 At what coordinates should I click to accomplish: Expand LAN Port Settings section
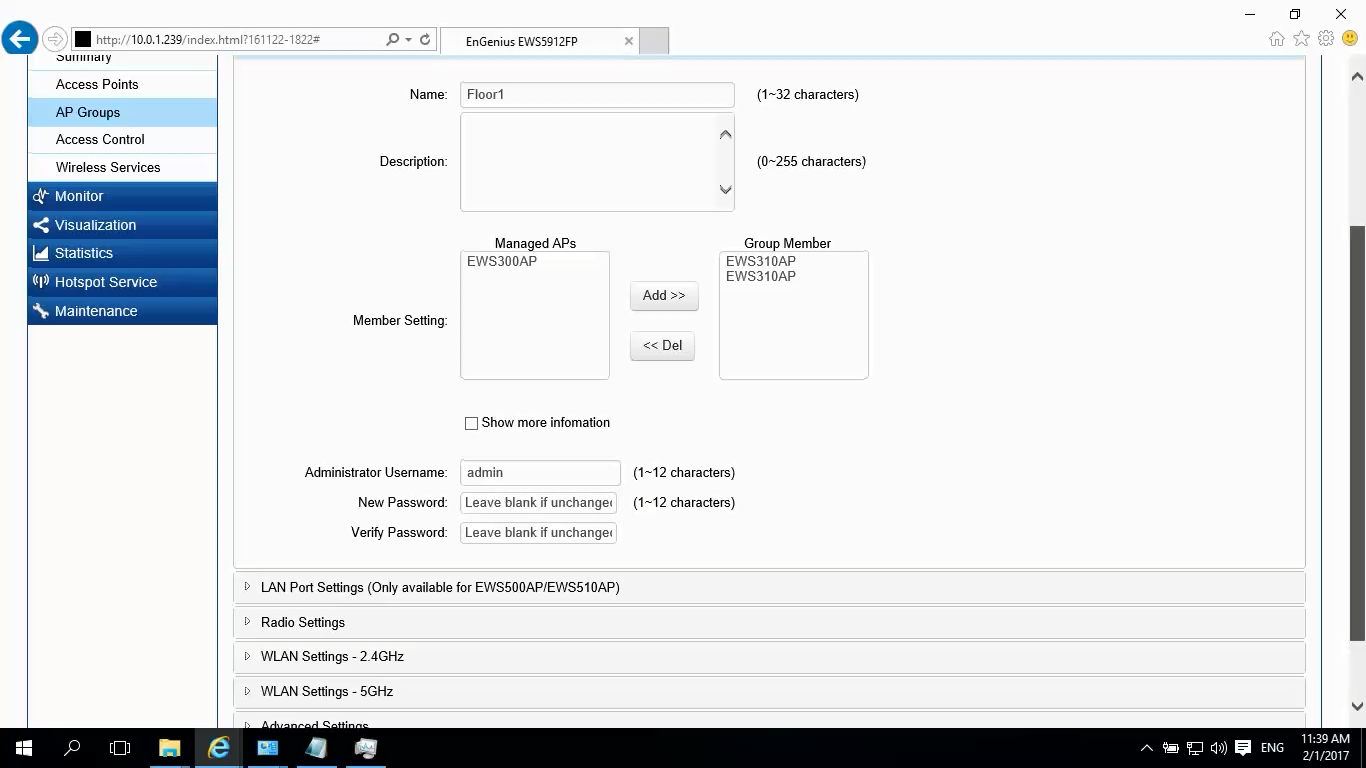[x=769, y=587]
